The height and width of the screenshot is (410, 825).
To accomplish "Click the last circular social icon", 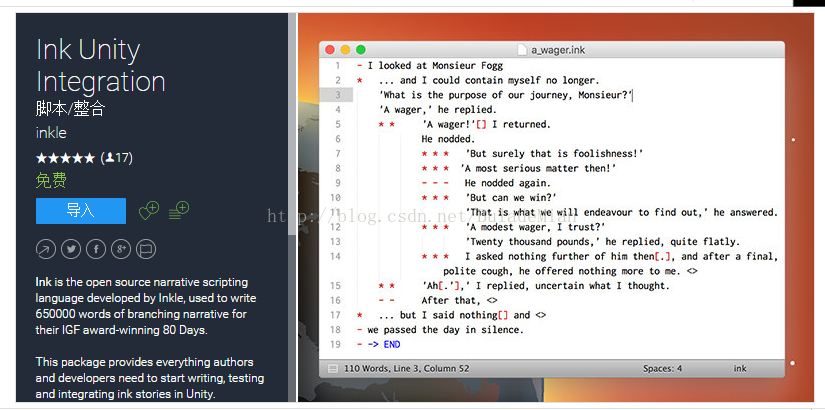I will point(146,249).
